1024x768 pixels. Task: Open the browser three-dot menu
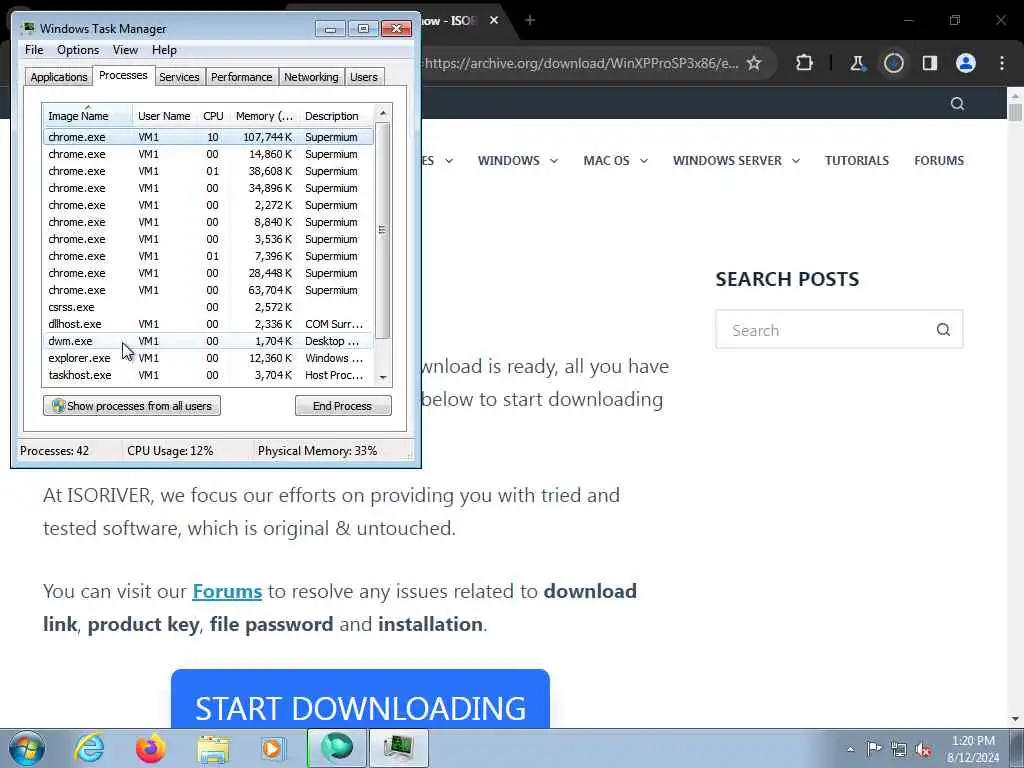[x=1002, y=63]
